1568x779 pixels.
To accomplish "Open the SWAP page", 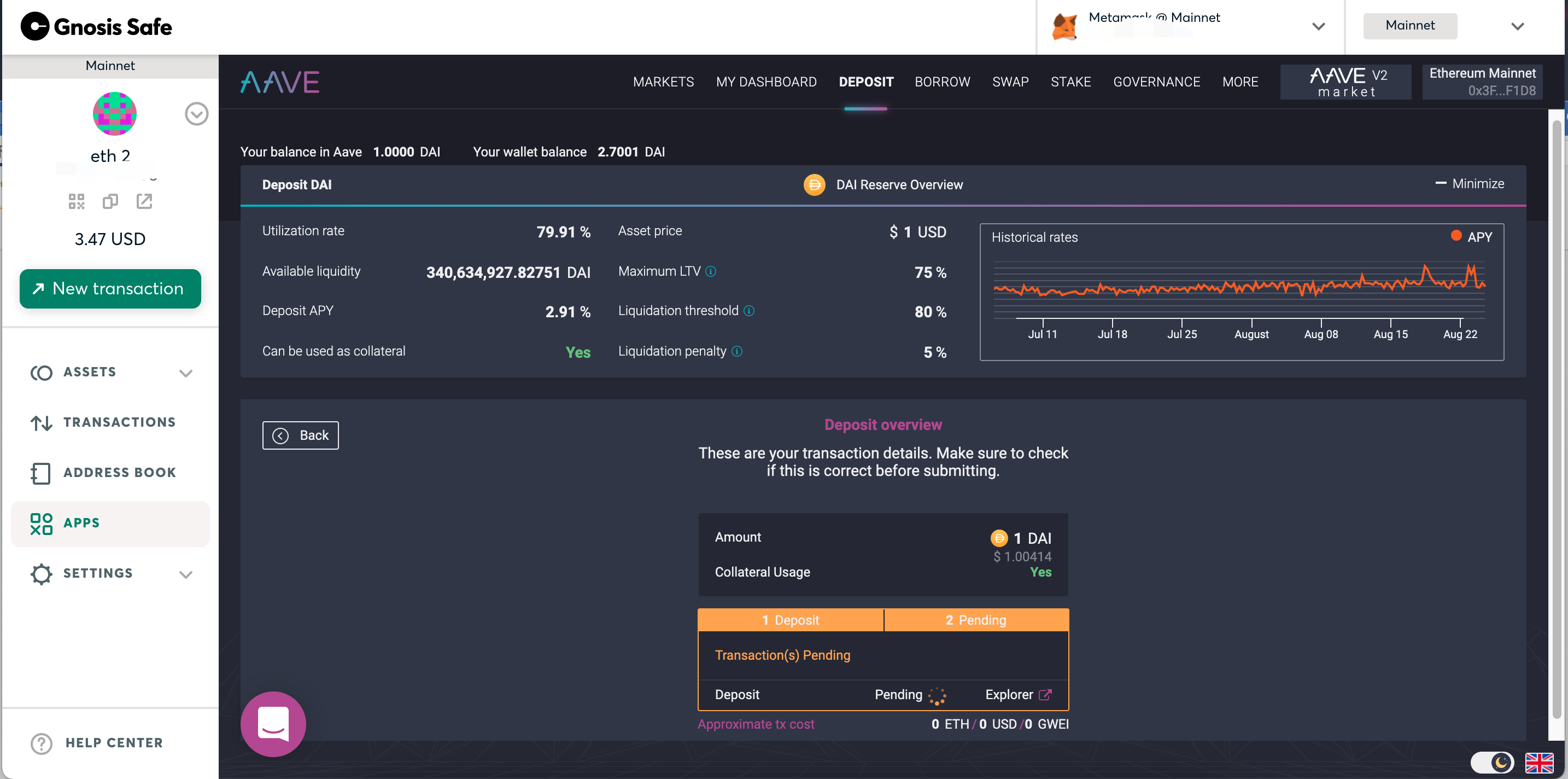I will click(1010, 82).
